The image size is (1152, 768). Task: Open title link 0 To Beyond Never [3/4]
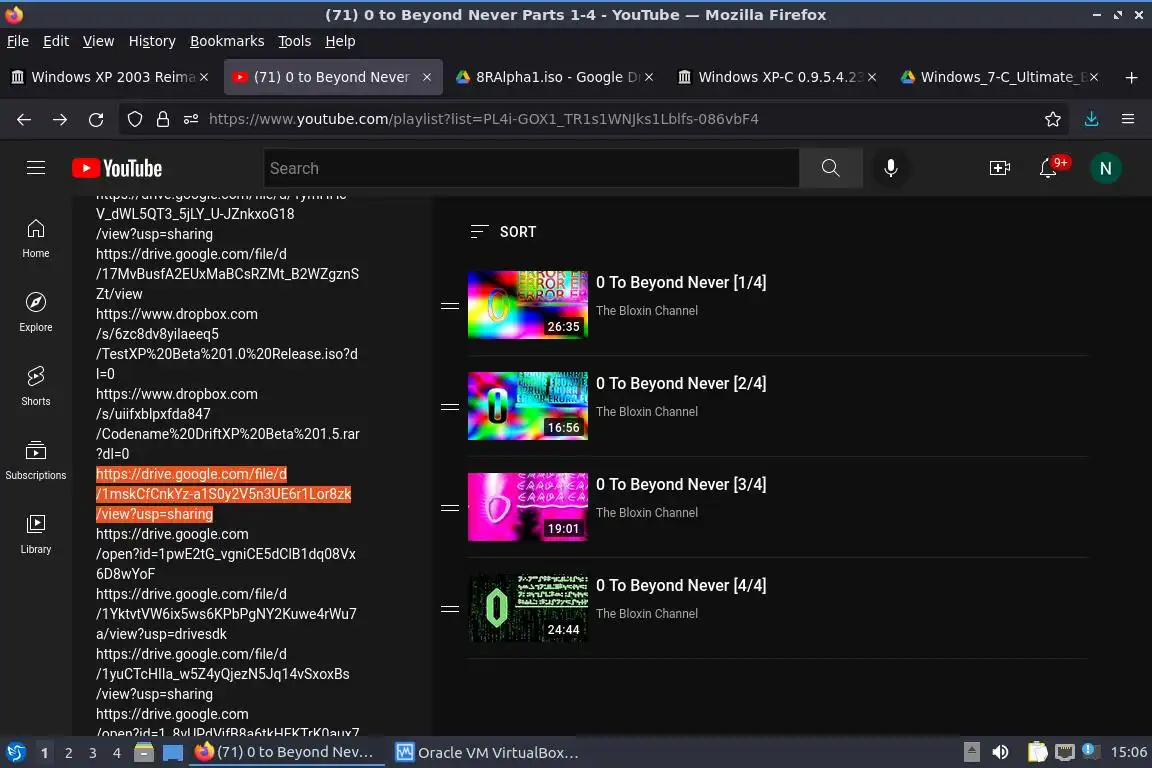click(x=681, y=484)
